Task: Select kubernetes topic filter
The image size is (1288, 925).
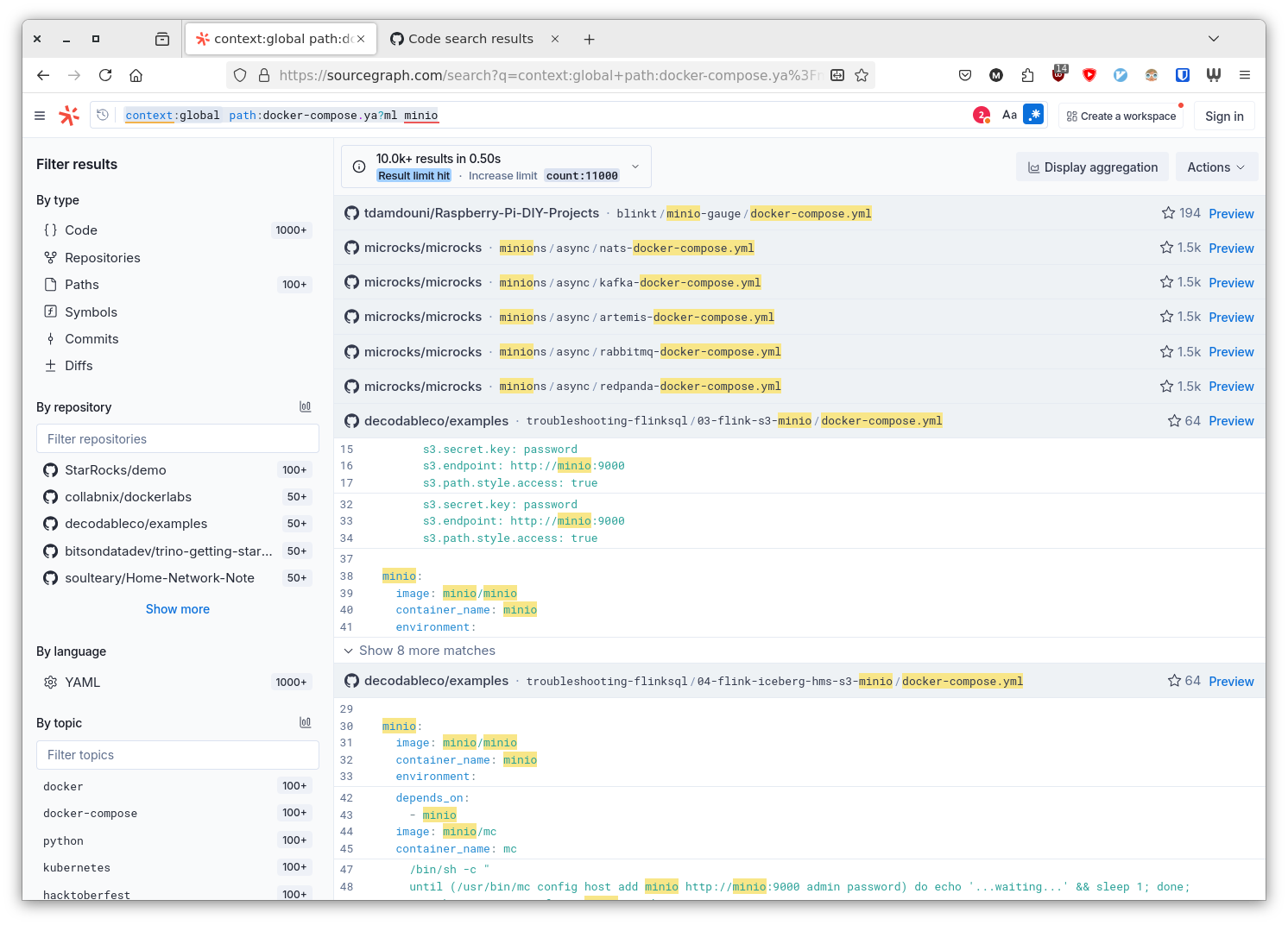Action: [x=177, y=867]
